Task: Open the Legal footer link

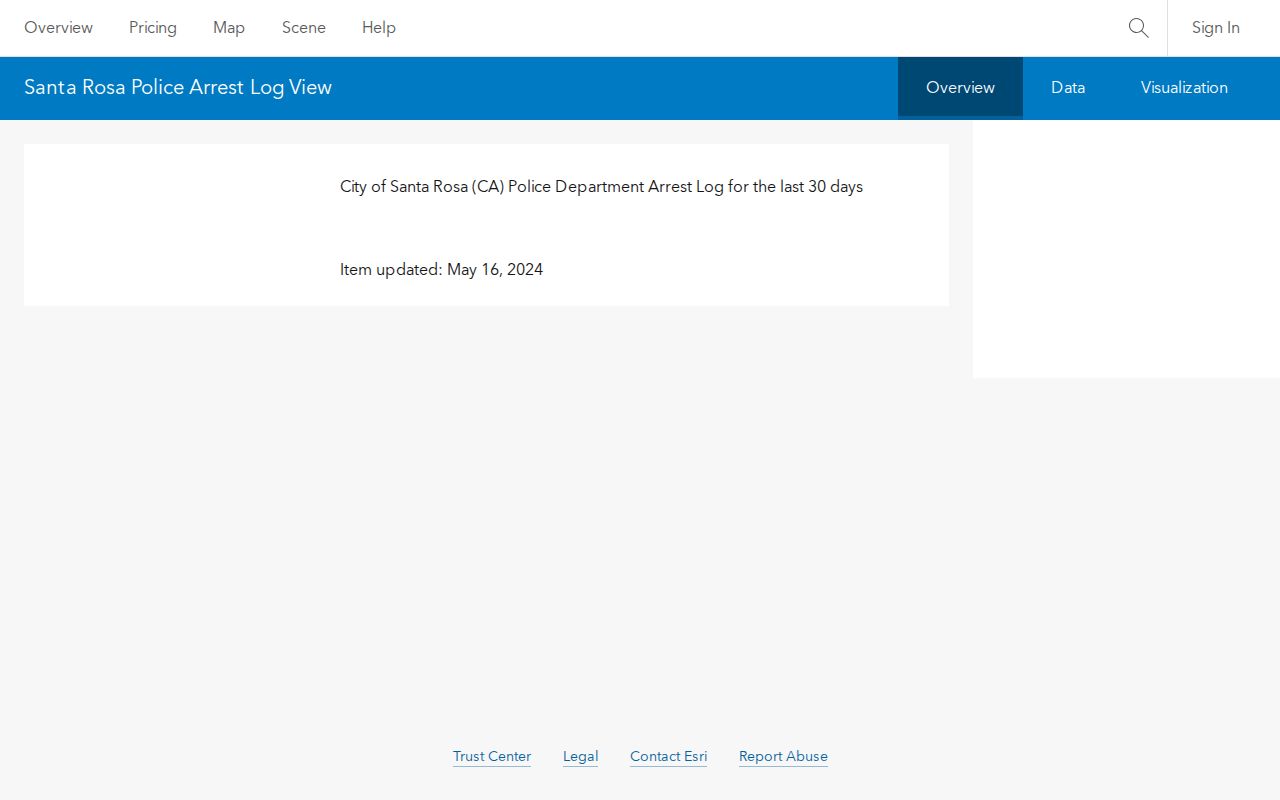Action: [x=580, y=757]
